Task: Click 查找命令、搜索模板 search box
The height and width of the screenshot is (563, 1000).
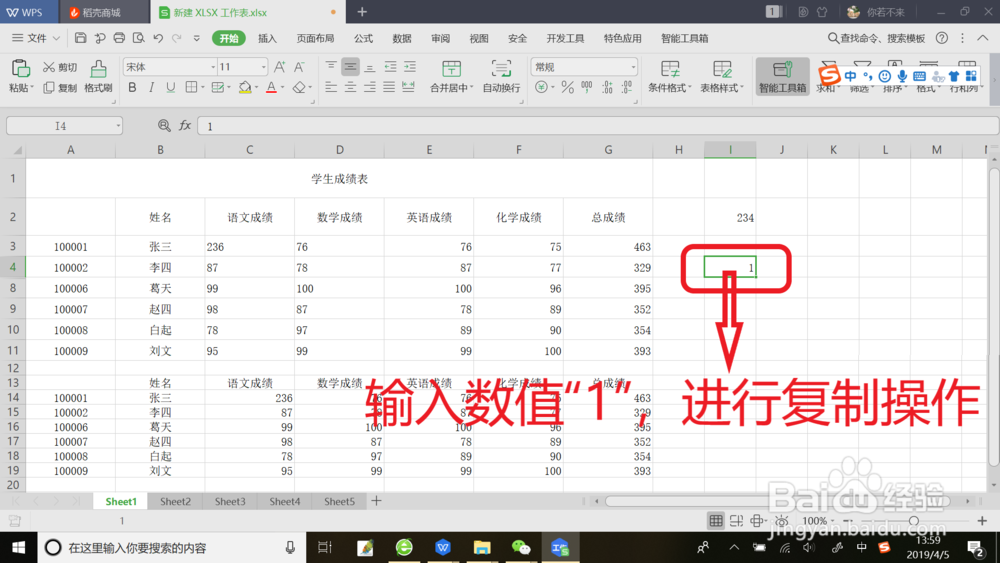Action: point(876,38)
